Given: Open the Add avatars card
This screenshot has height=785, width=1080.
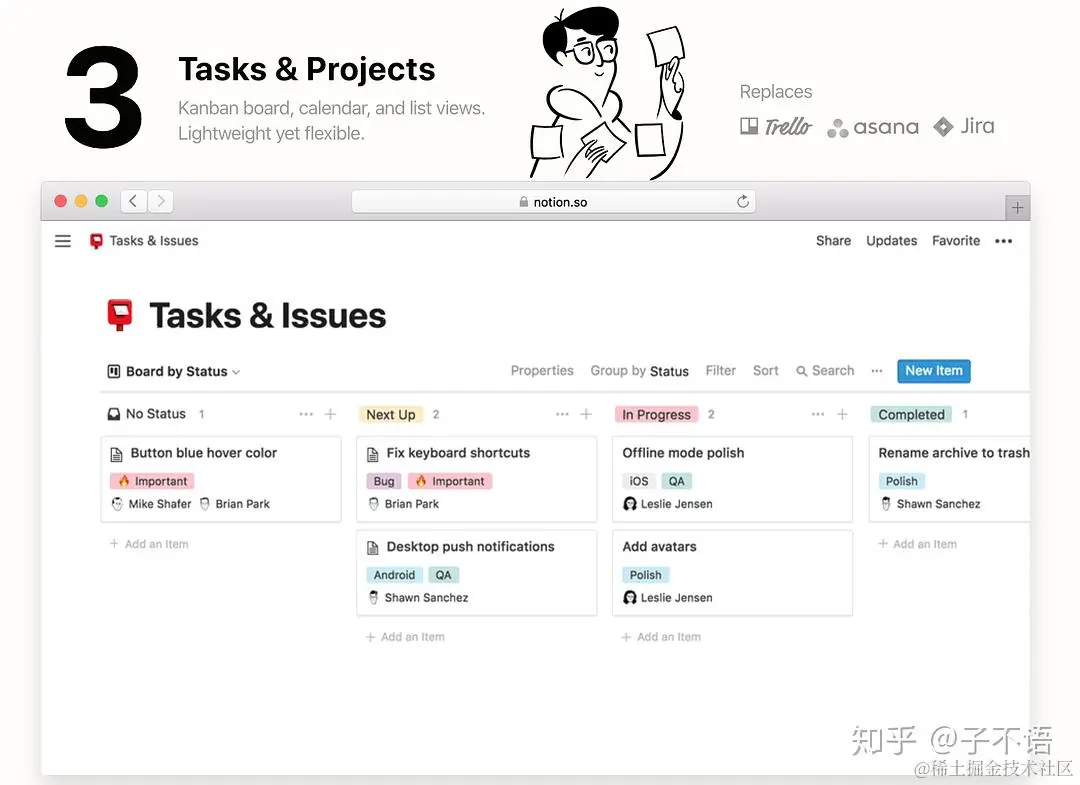Looking at the screenshot, I should (733, 573).
